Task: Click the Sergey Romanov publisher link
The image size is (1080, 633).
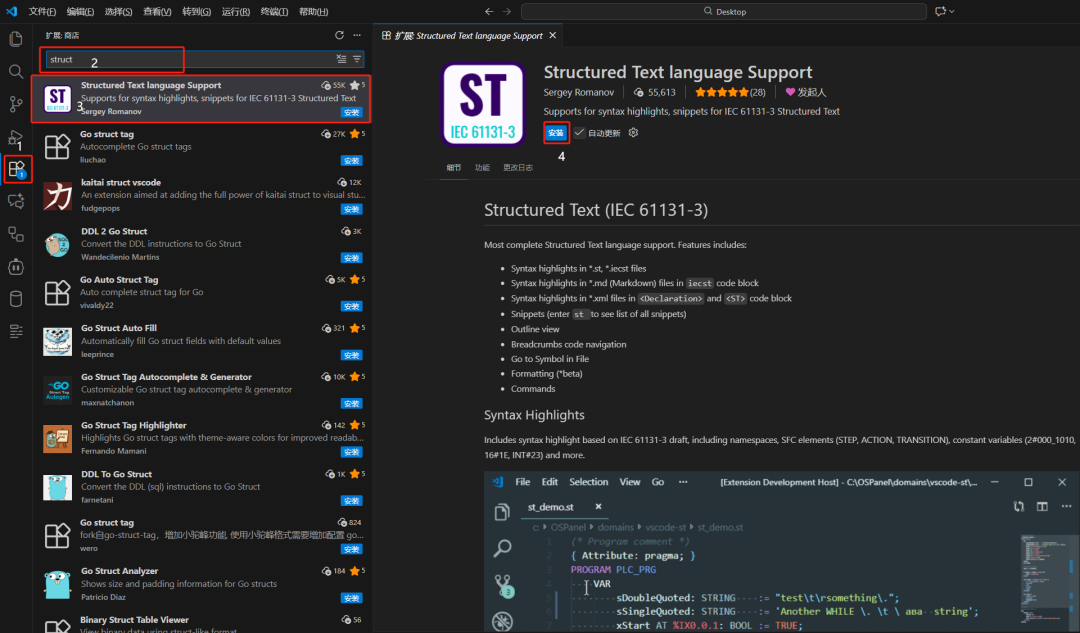Action: (x=578, y=92)
